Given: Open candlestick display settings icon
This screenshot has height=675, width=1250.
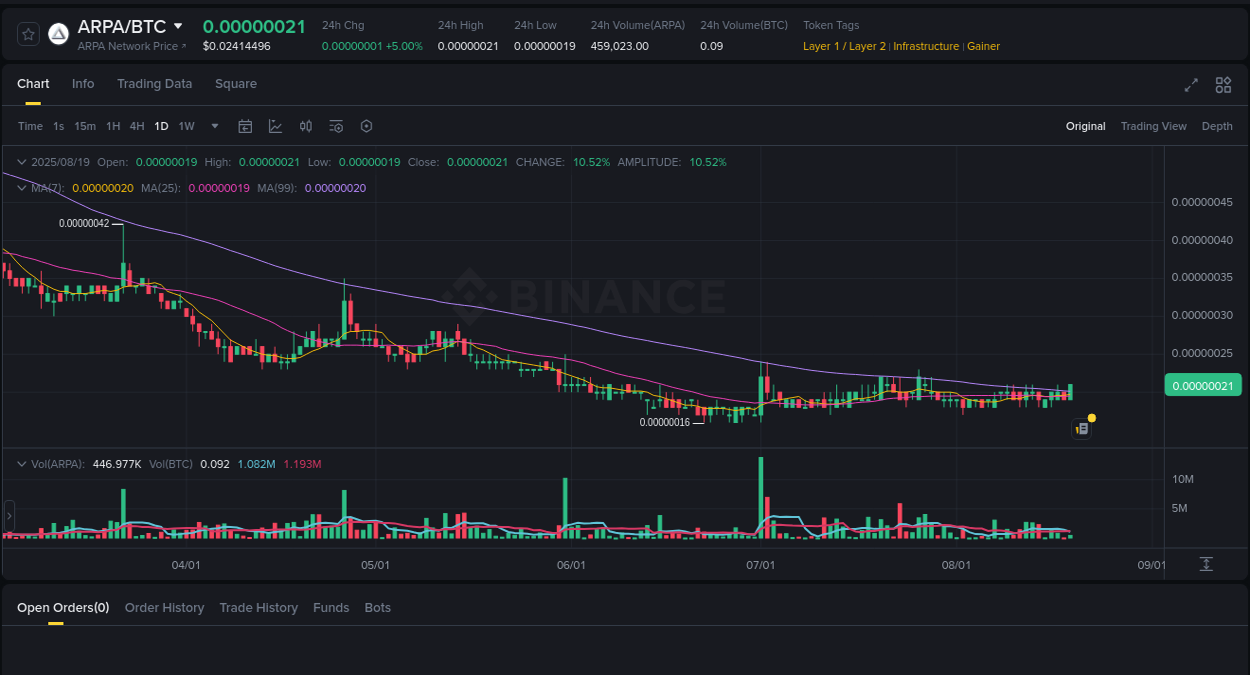Looking at the screenshot, I should point(306,126).
